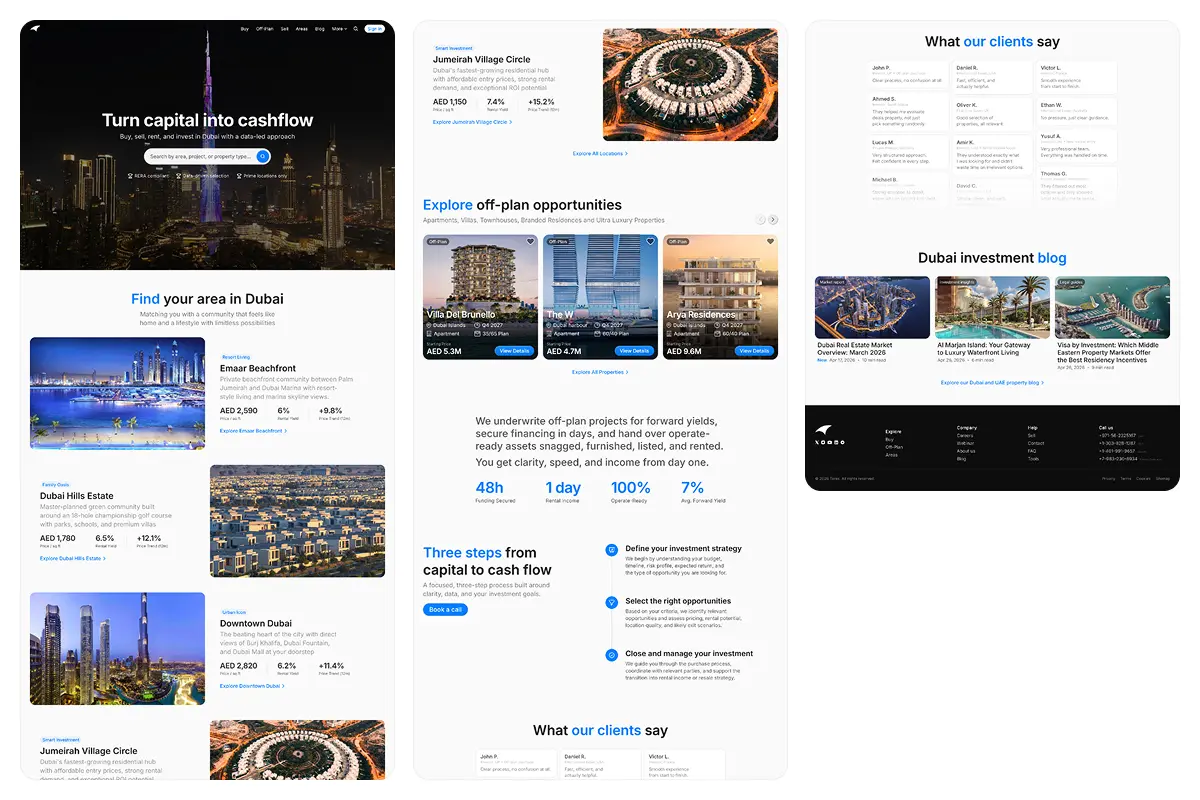The height and width of the screenshot is (800, 1200).
Task: Open the Blog menu item in the header
Action: pyautogui.click(x=320, y=29)
